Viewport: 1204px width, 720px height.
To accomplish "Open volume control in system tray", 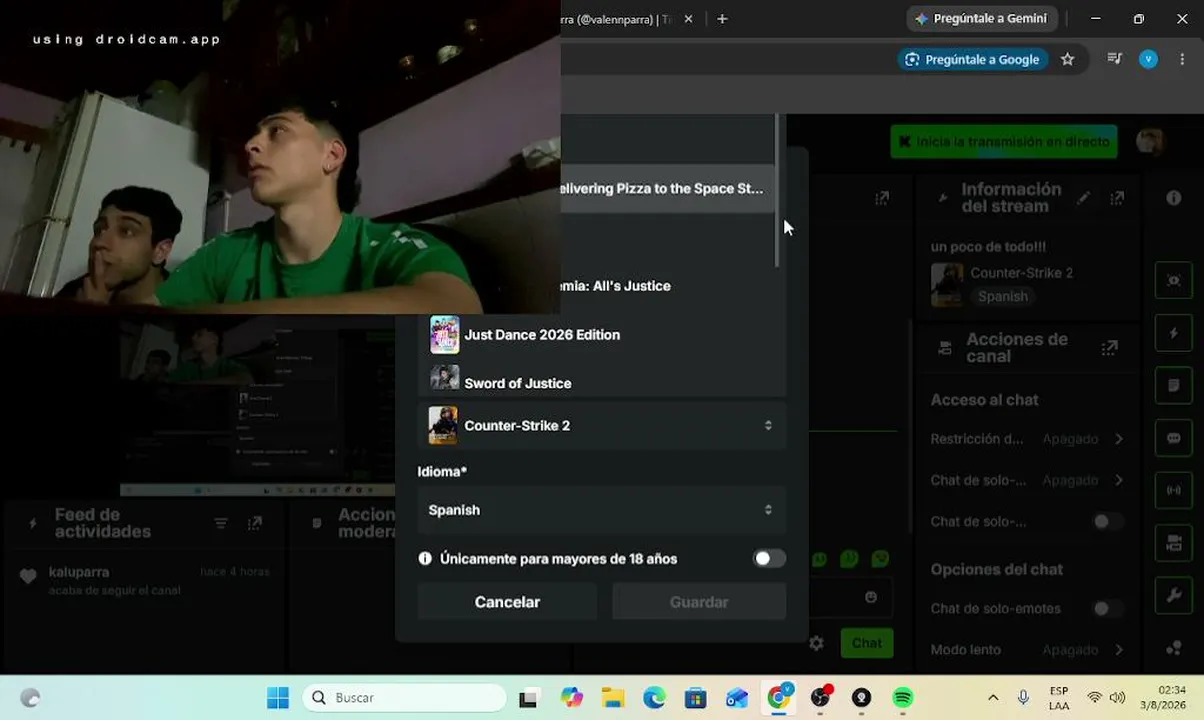I will (1117, 698).
